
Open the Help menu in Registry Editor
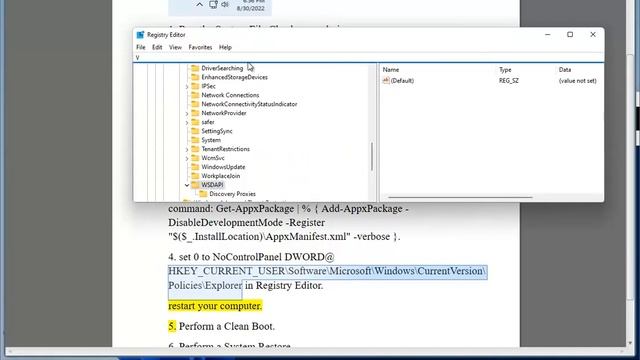tap(225, 47)
